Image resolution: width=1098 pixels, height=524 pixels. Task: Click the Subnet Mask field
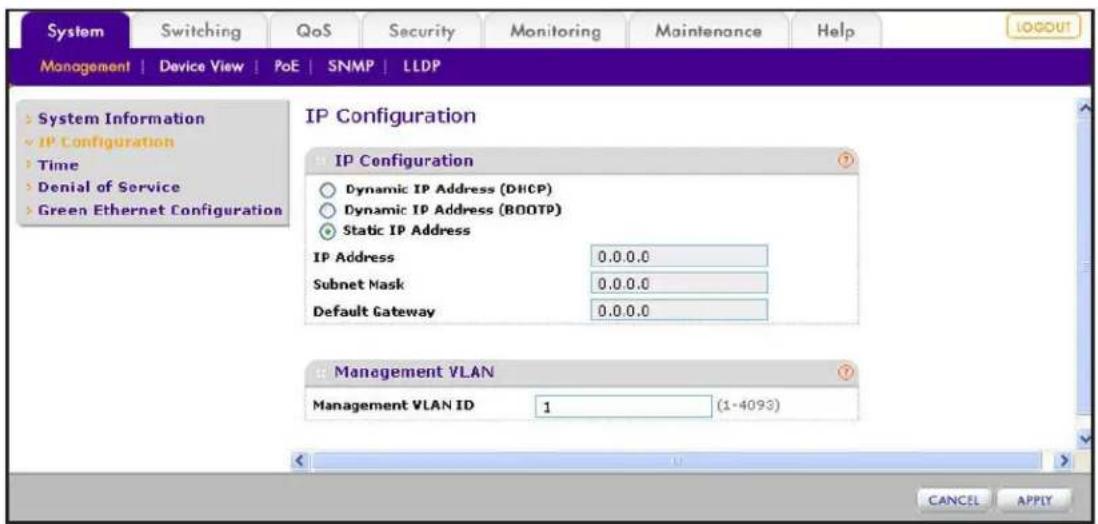pos(679,284)
